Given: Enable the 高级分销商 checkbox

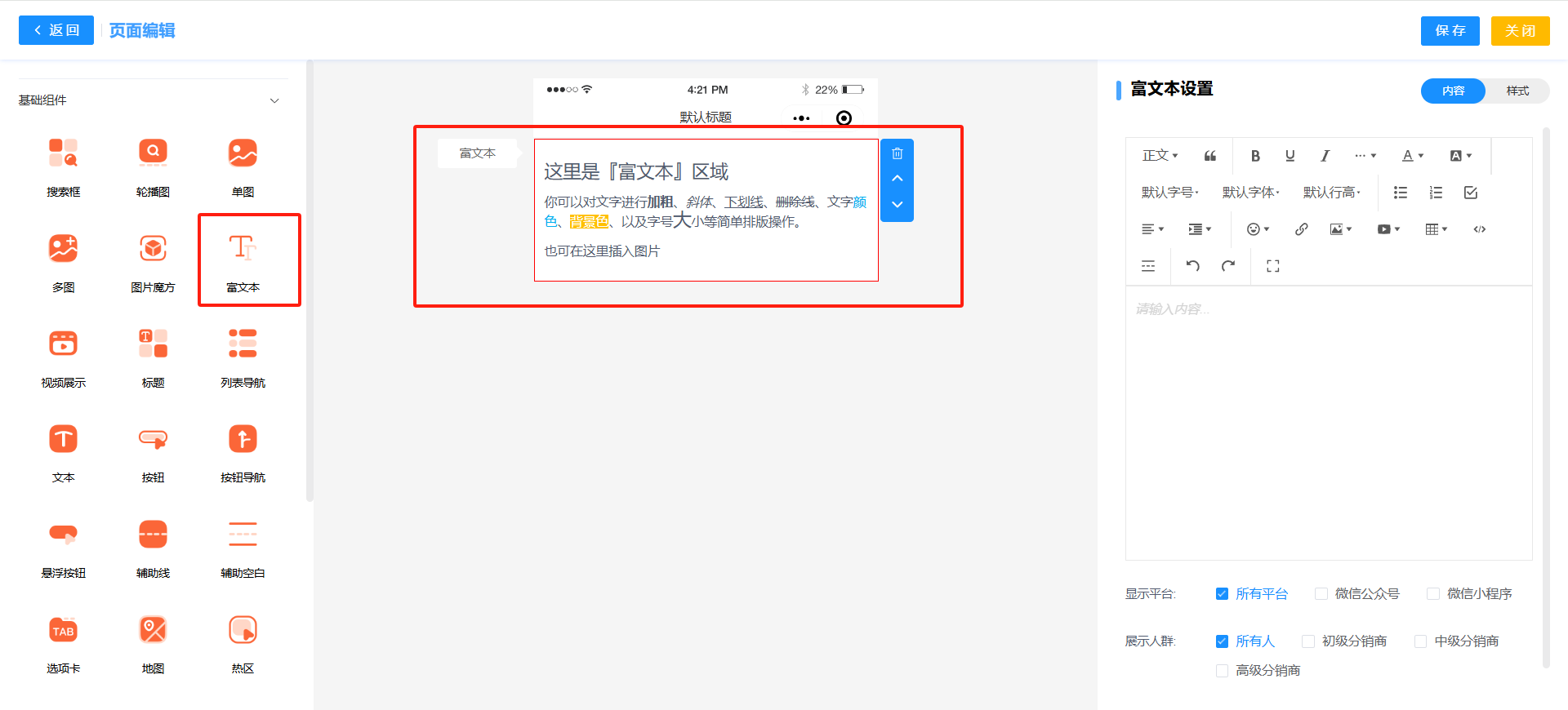Looking at the screenshot, I should click(x=1222, y=671).
